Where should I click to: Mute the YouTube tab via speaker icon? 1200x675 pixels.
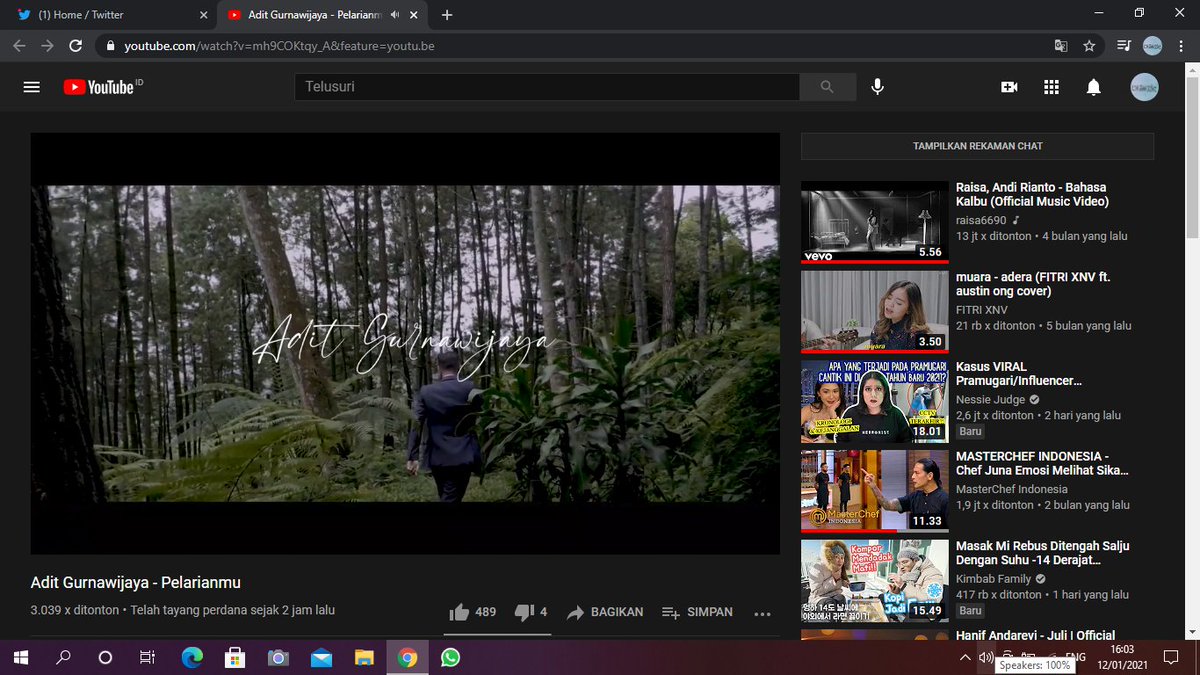(x=395, y=15)
